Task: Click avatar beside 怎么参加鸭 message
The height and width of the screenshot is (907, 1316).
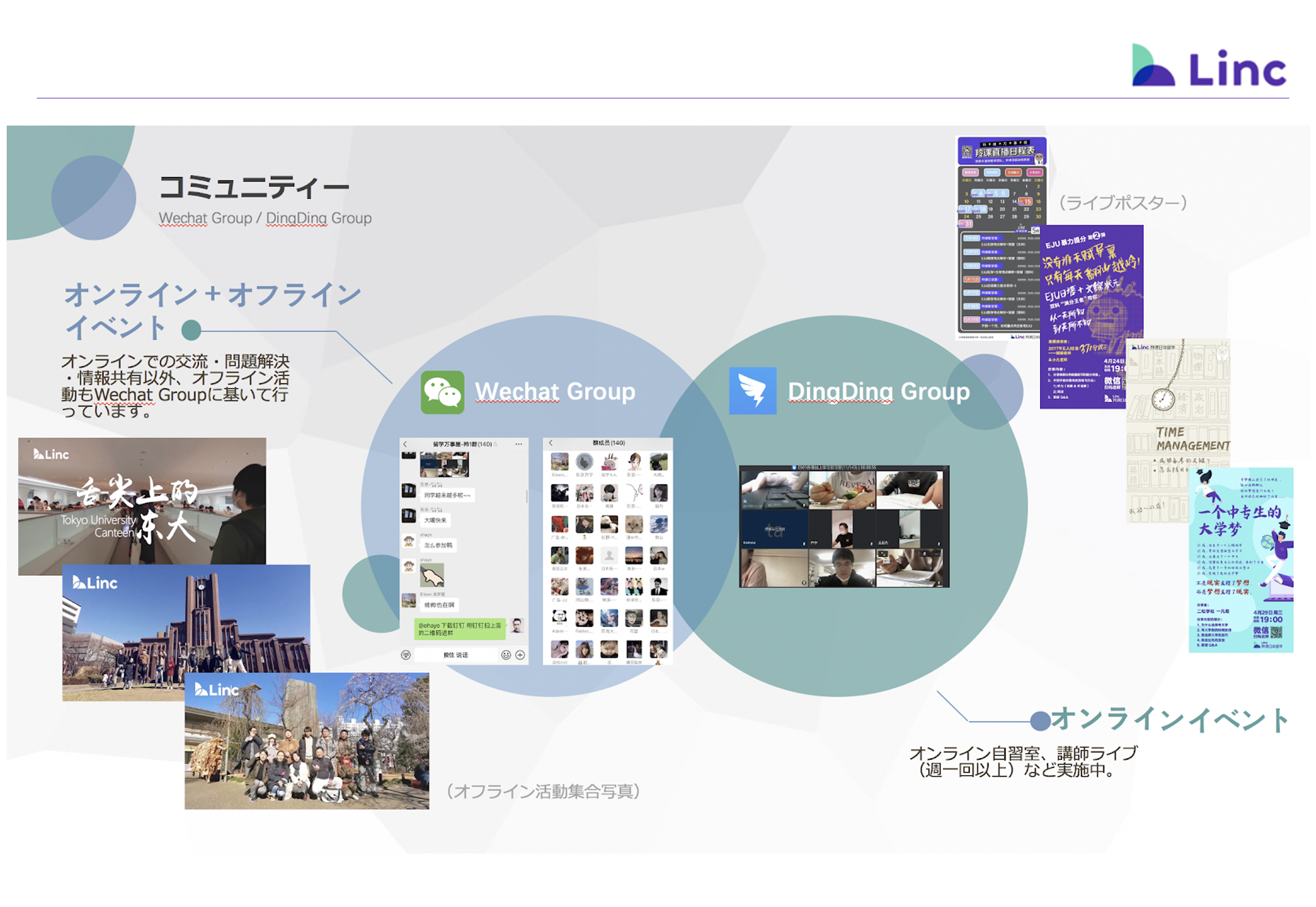Action: (409, 542)
